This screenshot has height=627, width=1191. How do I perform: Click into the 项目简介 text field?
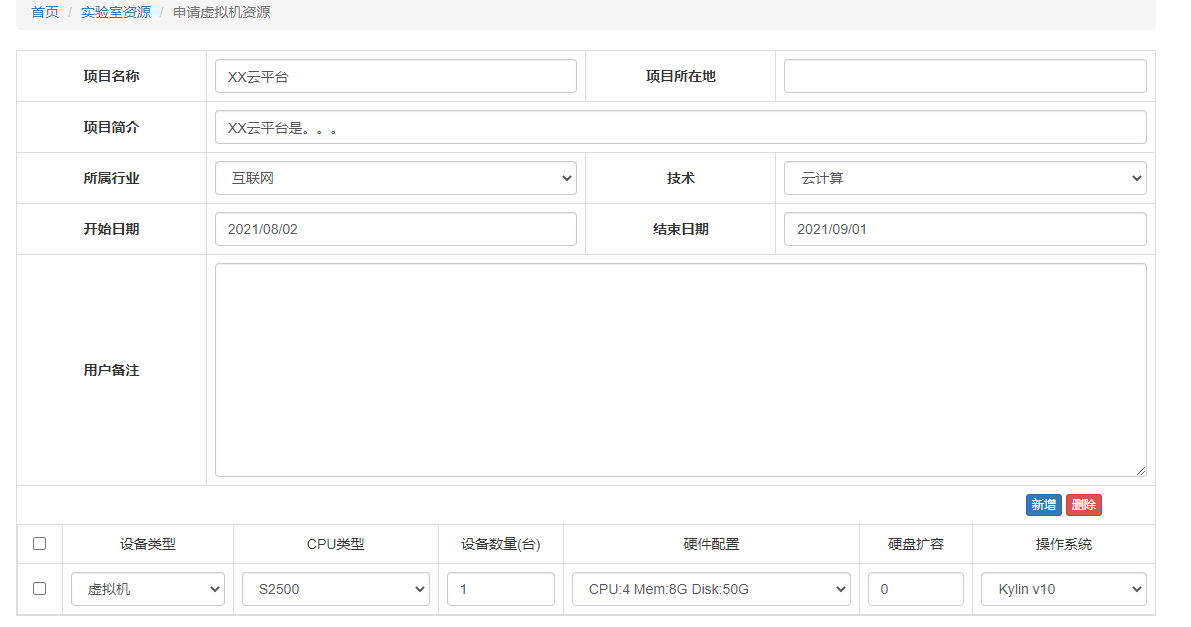point(680,127)
